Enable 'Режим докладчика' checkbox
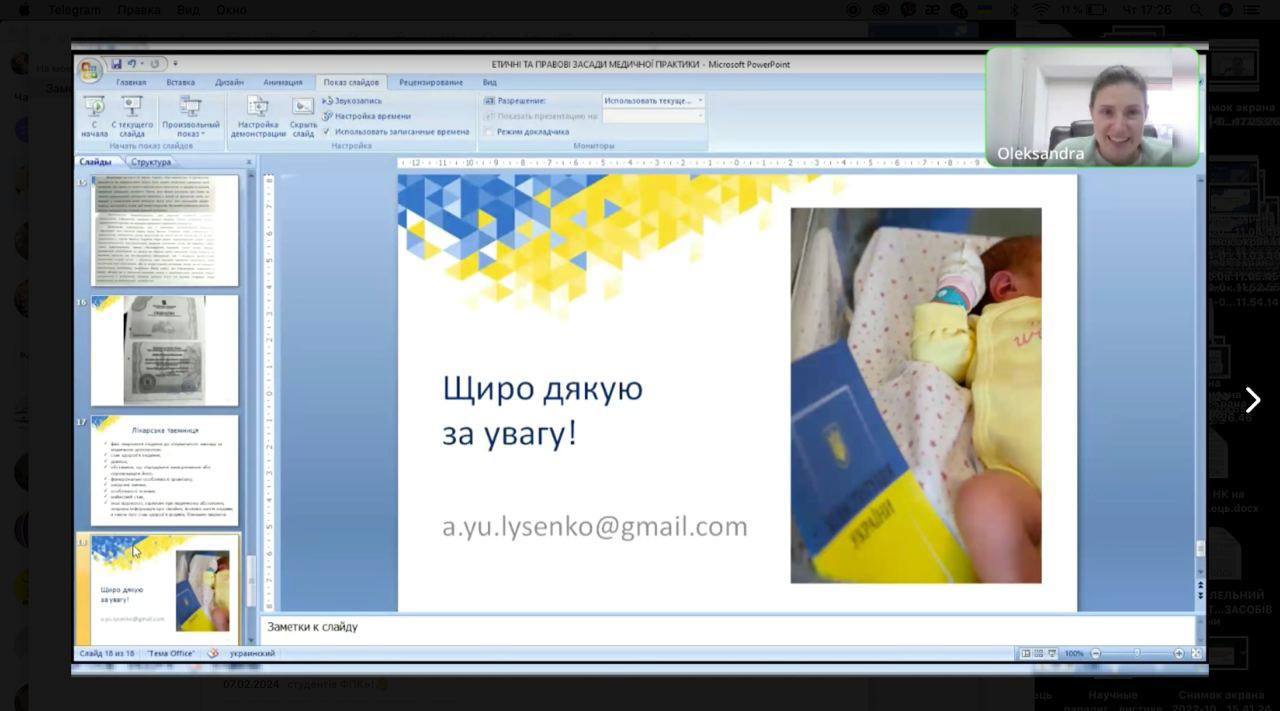The height and width of the screenshot is (711, 1280). [489, 132]
